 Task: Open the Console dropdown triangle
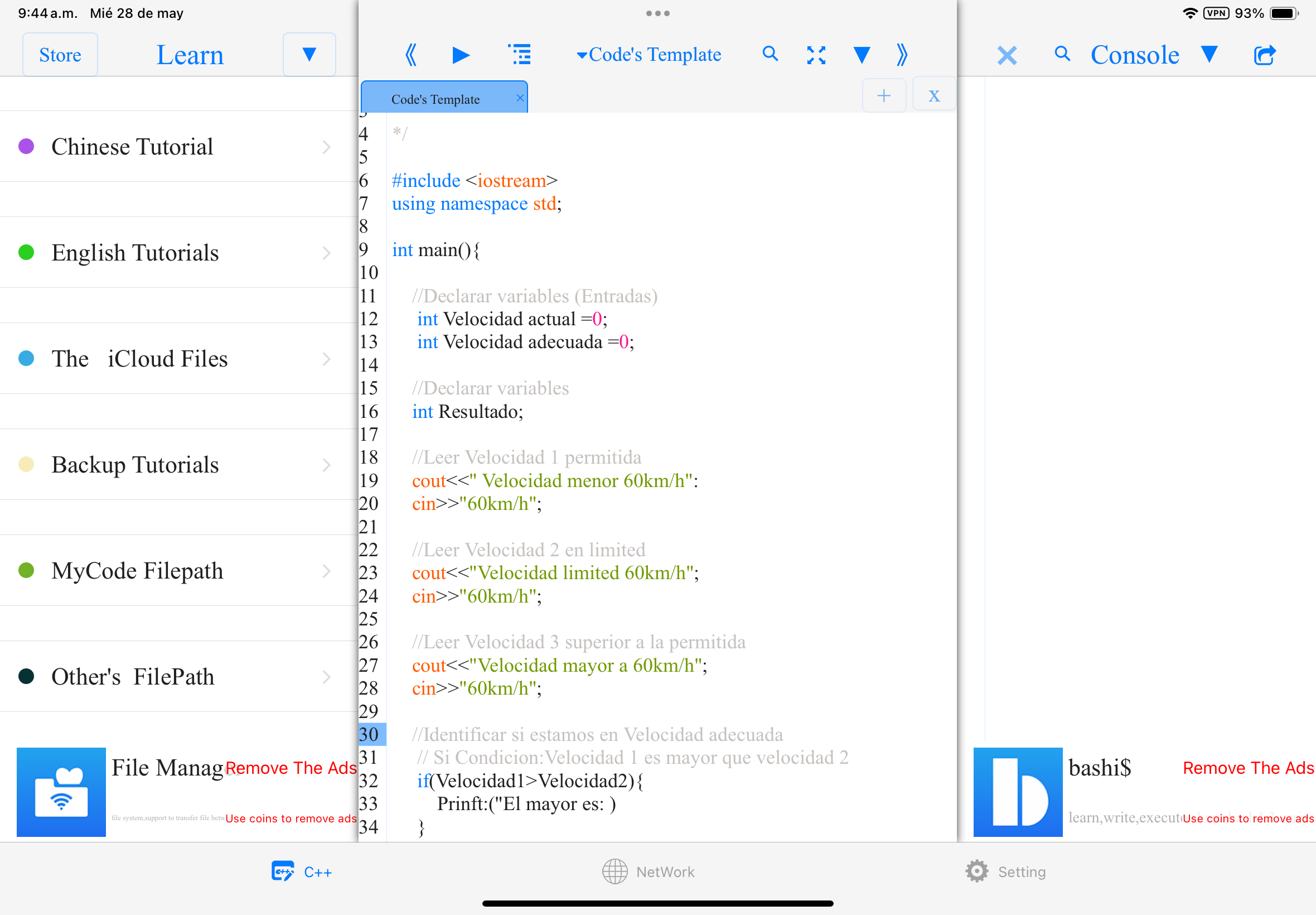click(1209, 55)
